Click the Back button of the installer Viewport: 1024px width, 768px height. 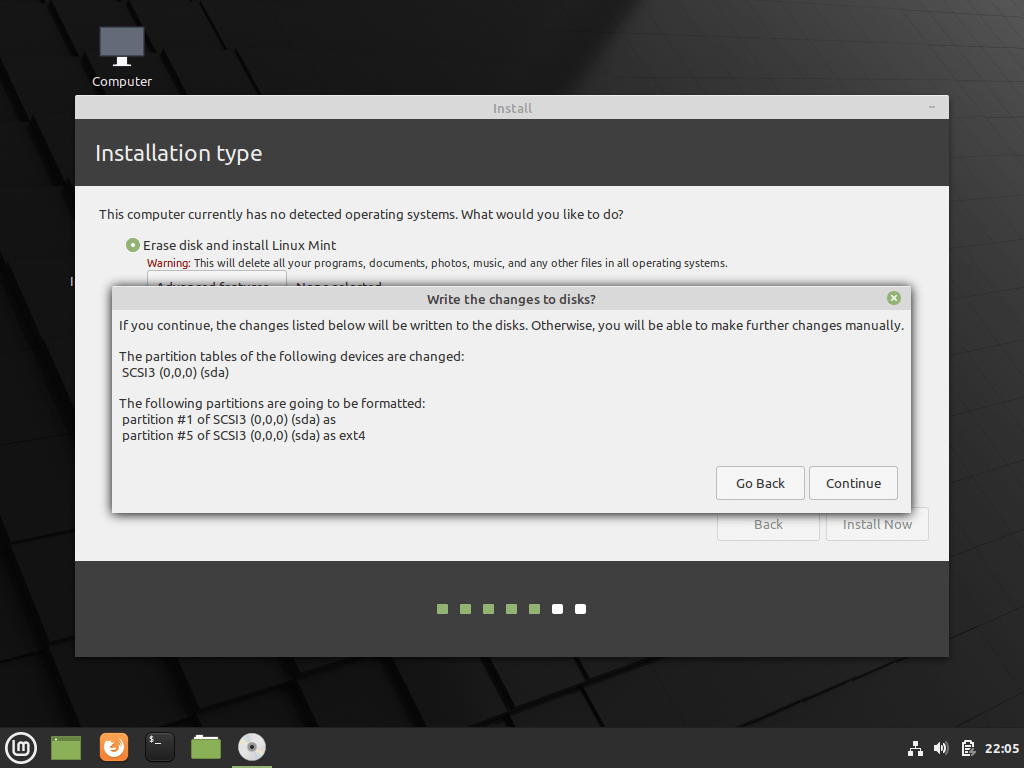tap(768, 524)
